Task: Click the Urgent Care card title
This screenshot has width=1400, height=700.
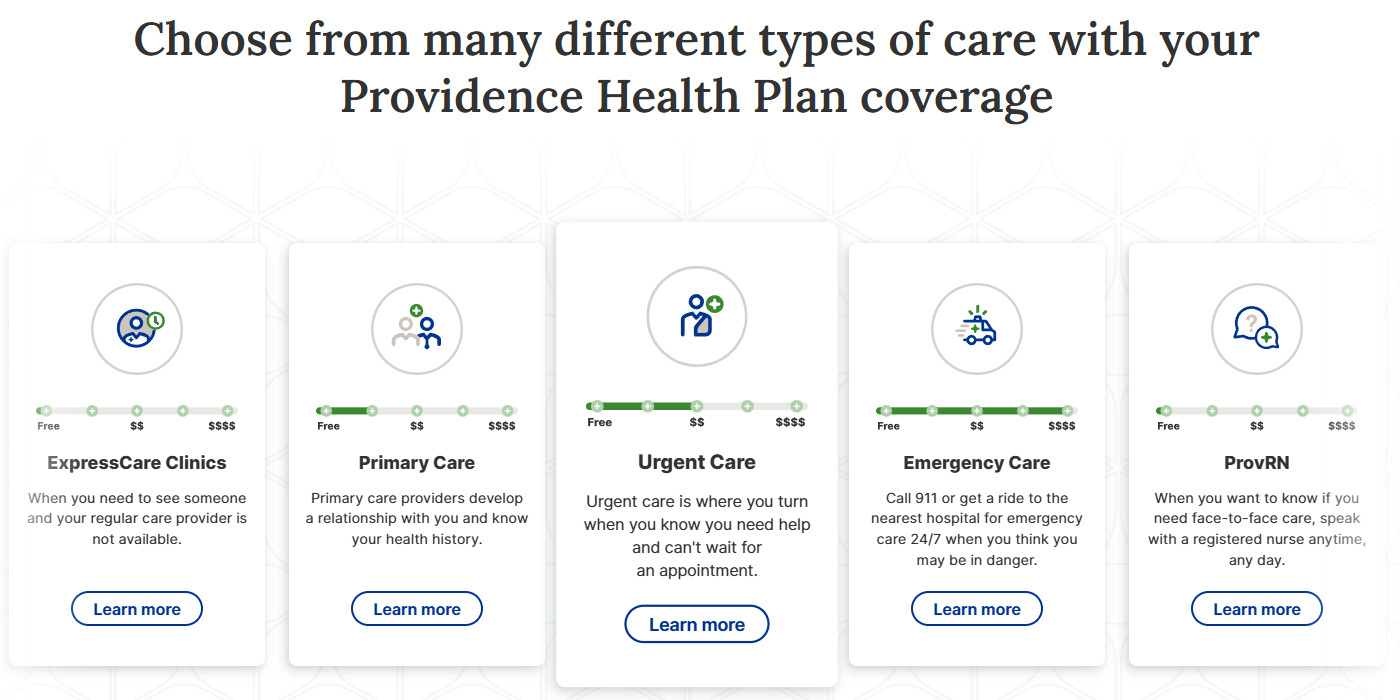Action: pos(697,462)
